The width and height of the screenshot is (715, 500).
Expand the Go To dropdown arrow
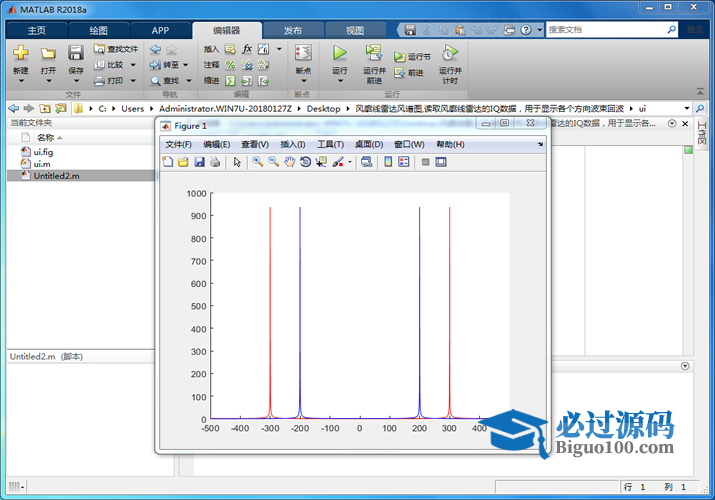coord(186,65)
